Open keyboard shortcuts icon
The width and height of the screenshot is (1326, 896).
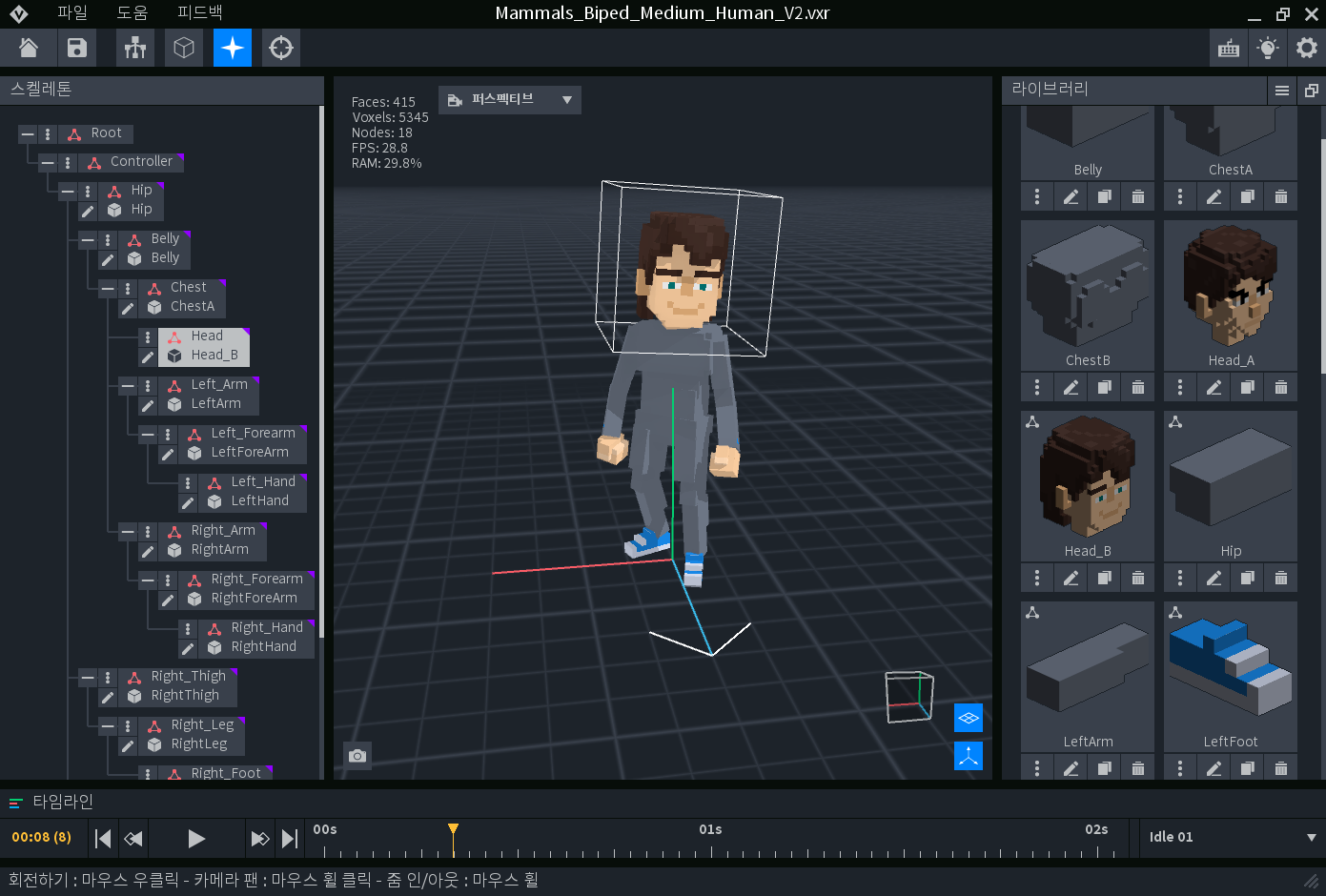click(x=1229, y=48)
